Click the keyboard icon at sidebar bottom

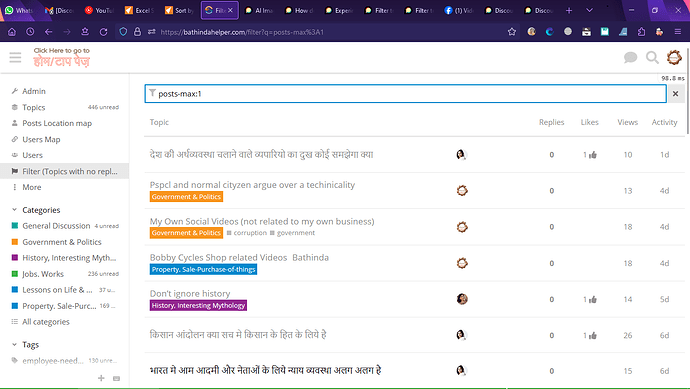click(116, 378)
